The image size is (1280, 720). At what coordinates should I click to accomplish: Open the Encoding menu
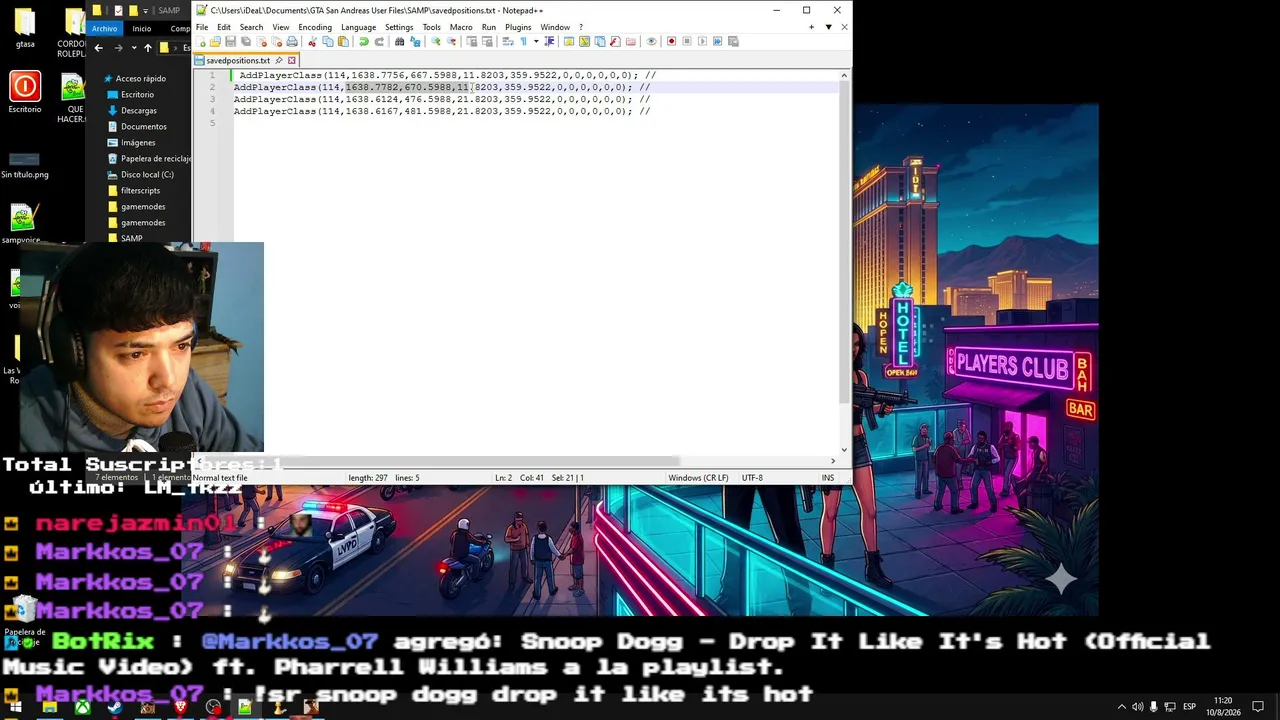tap(315, 27)
